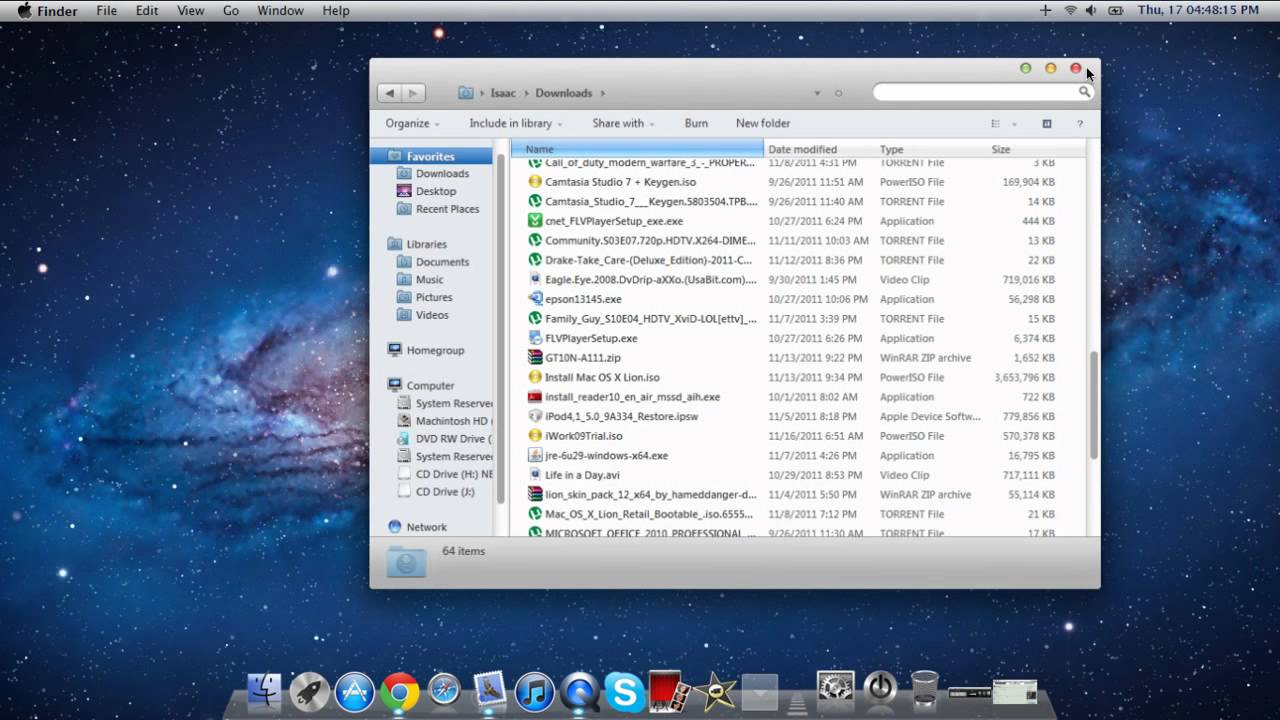The height and width of the screenshot is (720, 1280).
Task: Select Install Mac OS X Lion.iso file
Action: click(x=602, y=377)
